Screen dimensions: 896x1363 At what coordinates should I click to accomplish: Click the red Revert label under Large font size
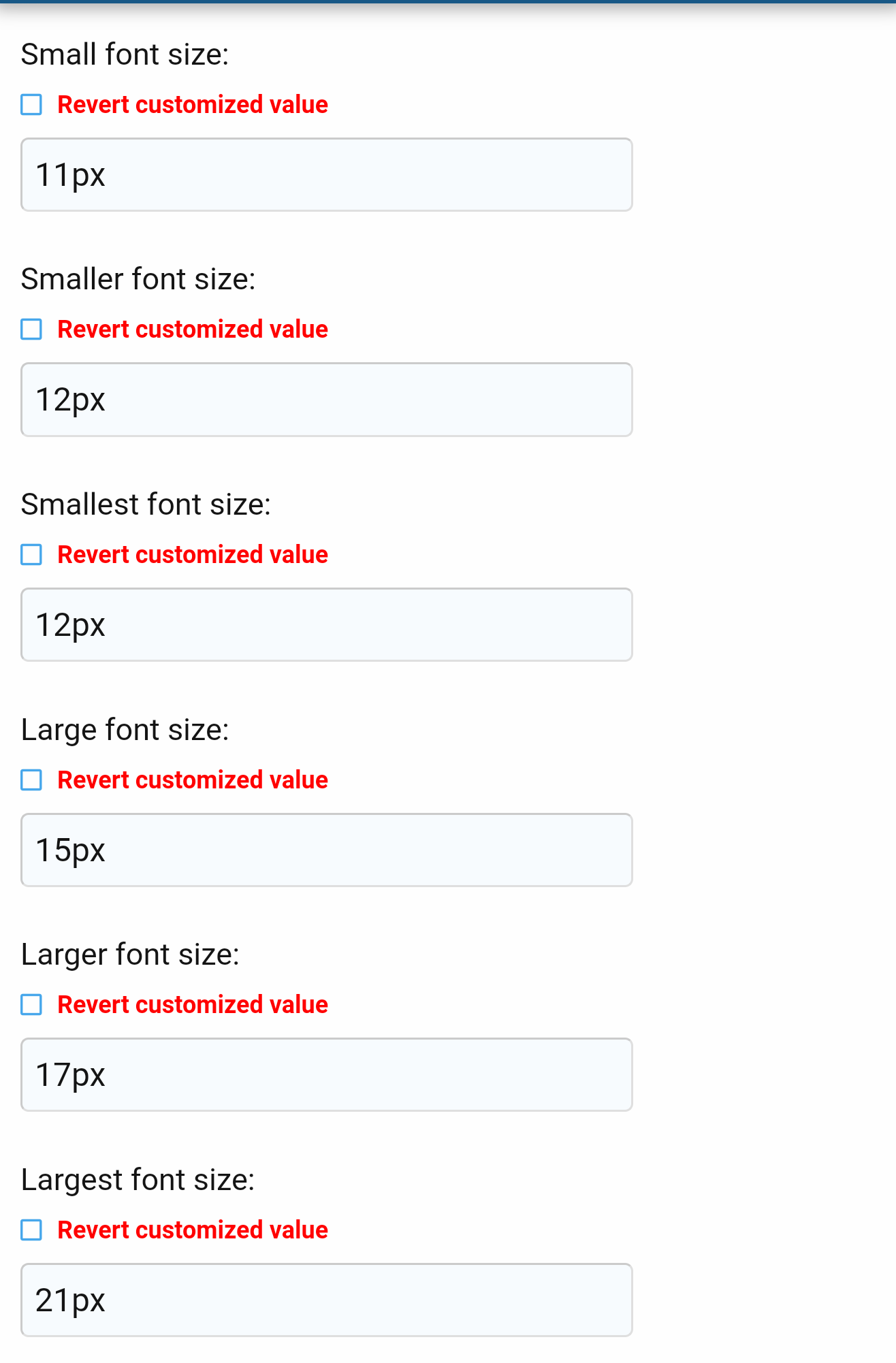(191, 780)
